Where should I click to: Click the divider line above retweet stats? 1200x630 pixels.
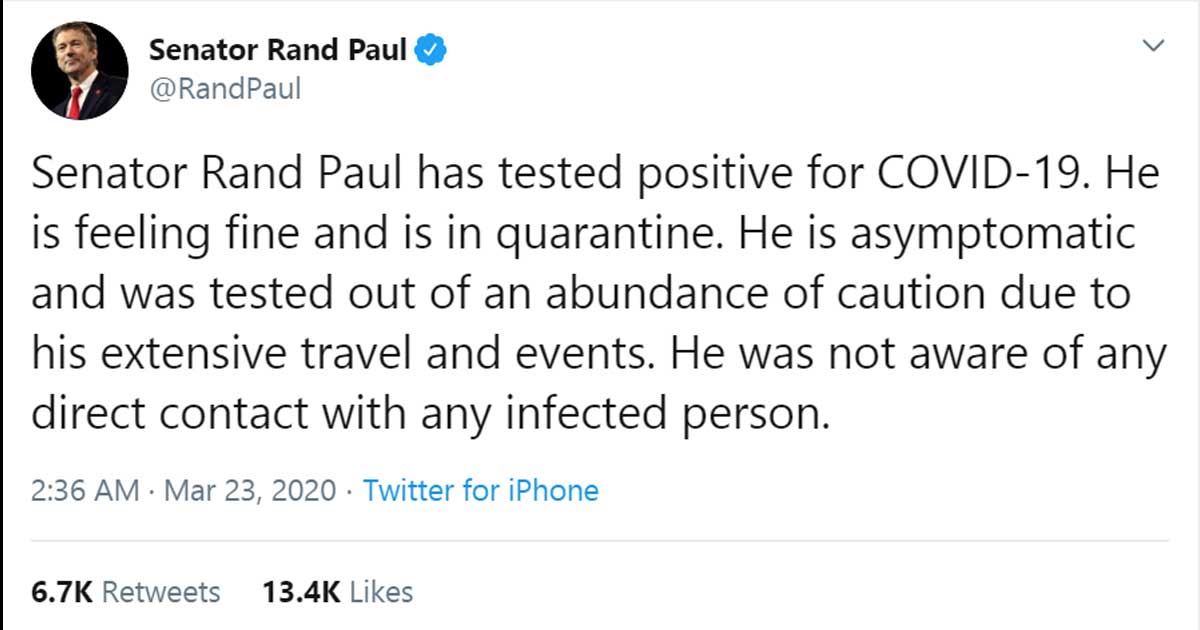600,541
